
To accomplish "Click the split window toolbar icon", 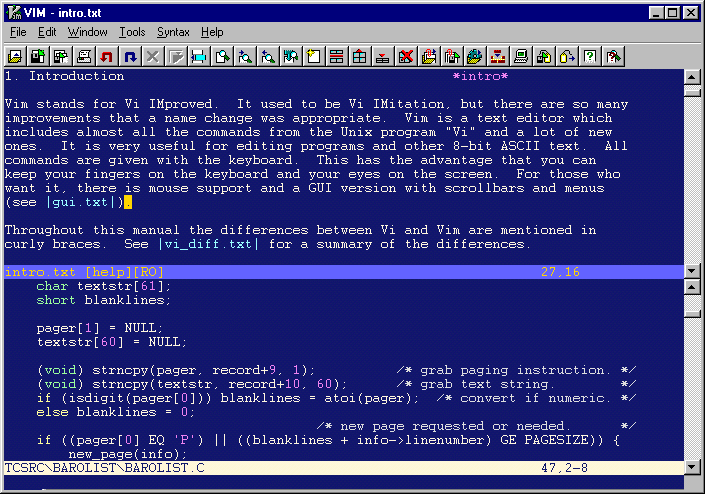I will (336, 56).
